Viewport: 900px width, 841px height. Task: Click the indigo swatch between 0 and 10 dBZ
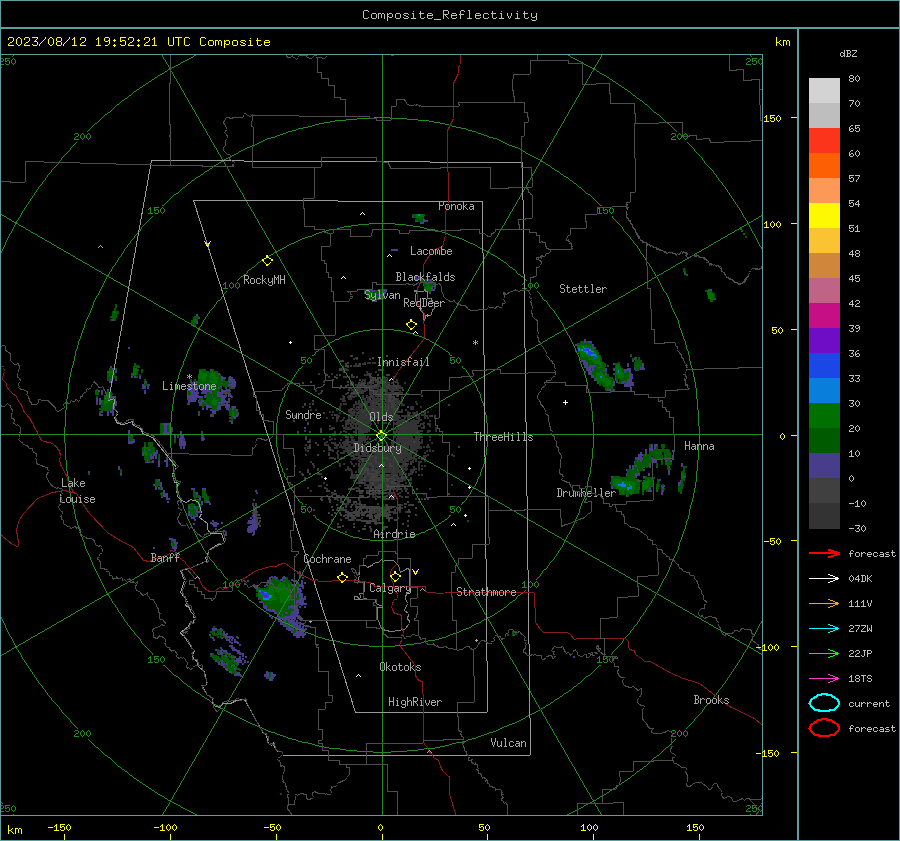point(824,466)
